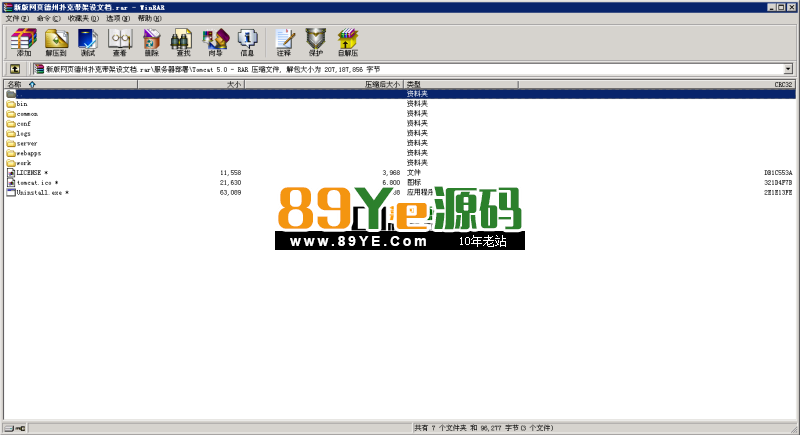The image size is (800, 435).
Task: Click the Uninstall.exe size value 63,089
Action: 230,193
